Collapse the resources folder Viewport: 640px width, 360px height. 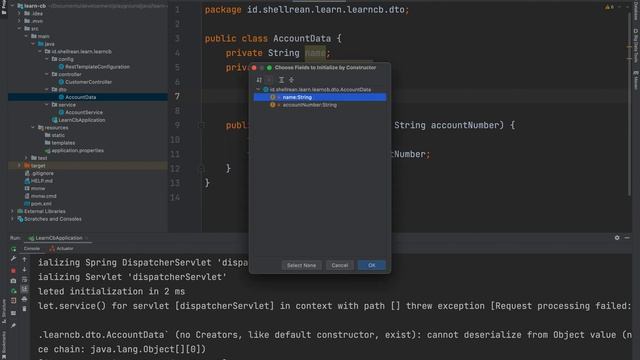pos(33,128)
